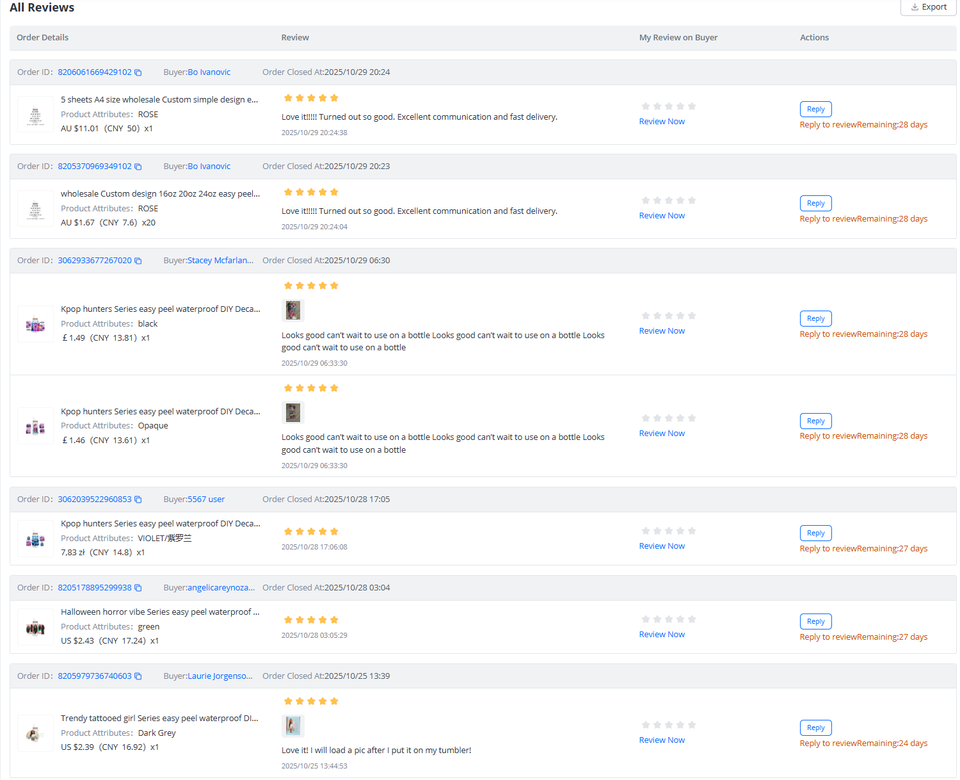Open order link 8205178895299938

pos(94,588)
